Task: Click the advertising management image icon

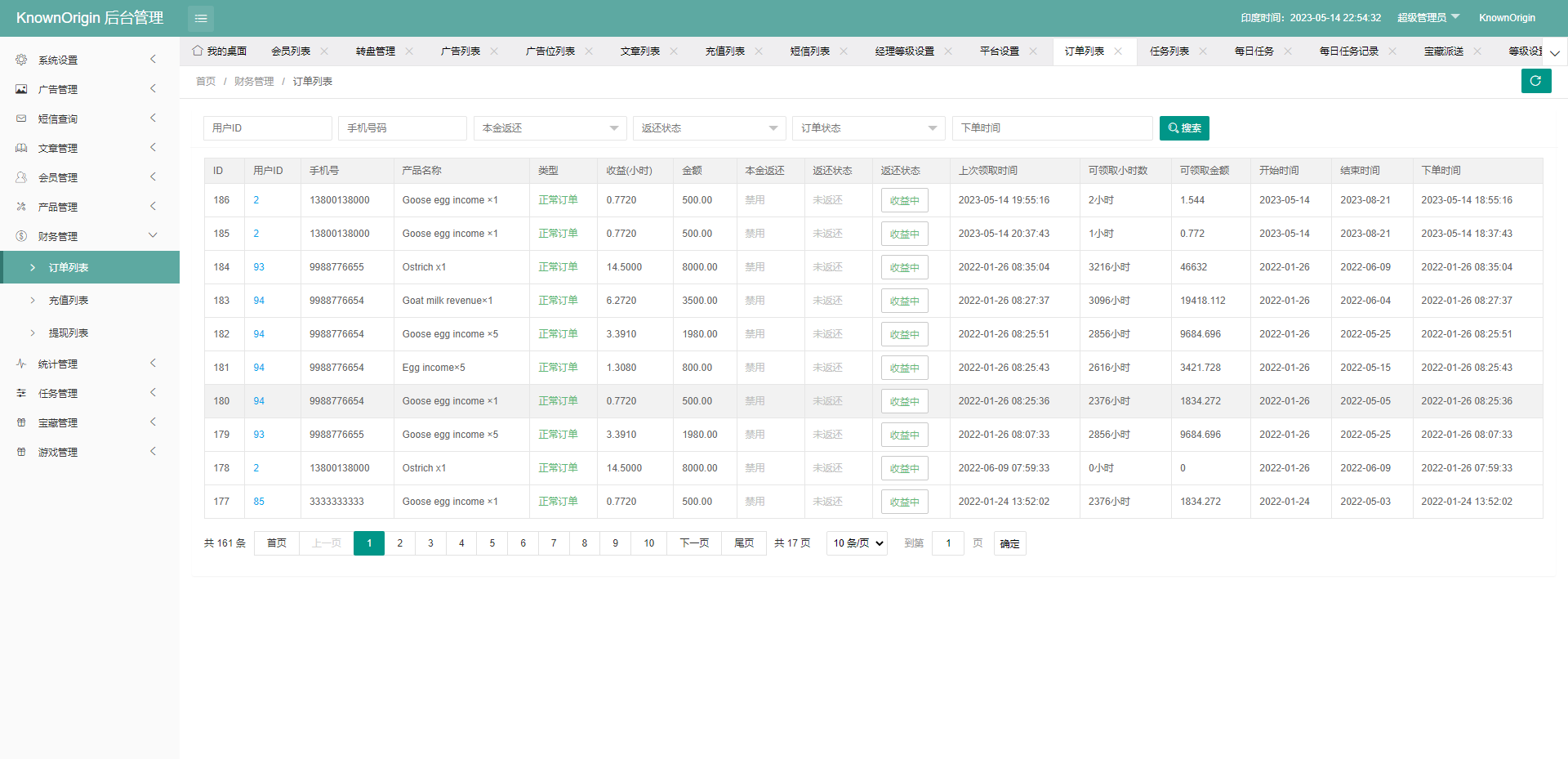Action: pos(21,89)
